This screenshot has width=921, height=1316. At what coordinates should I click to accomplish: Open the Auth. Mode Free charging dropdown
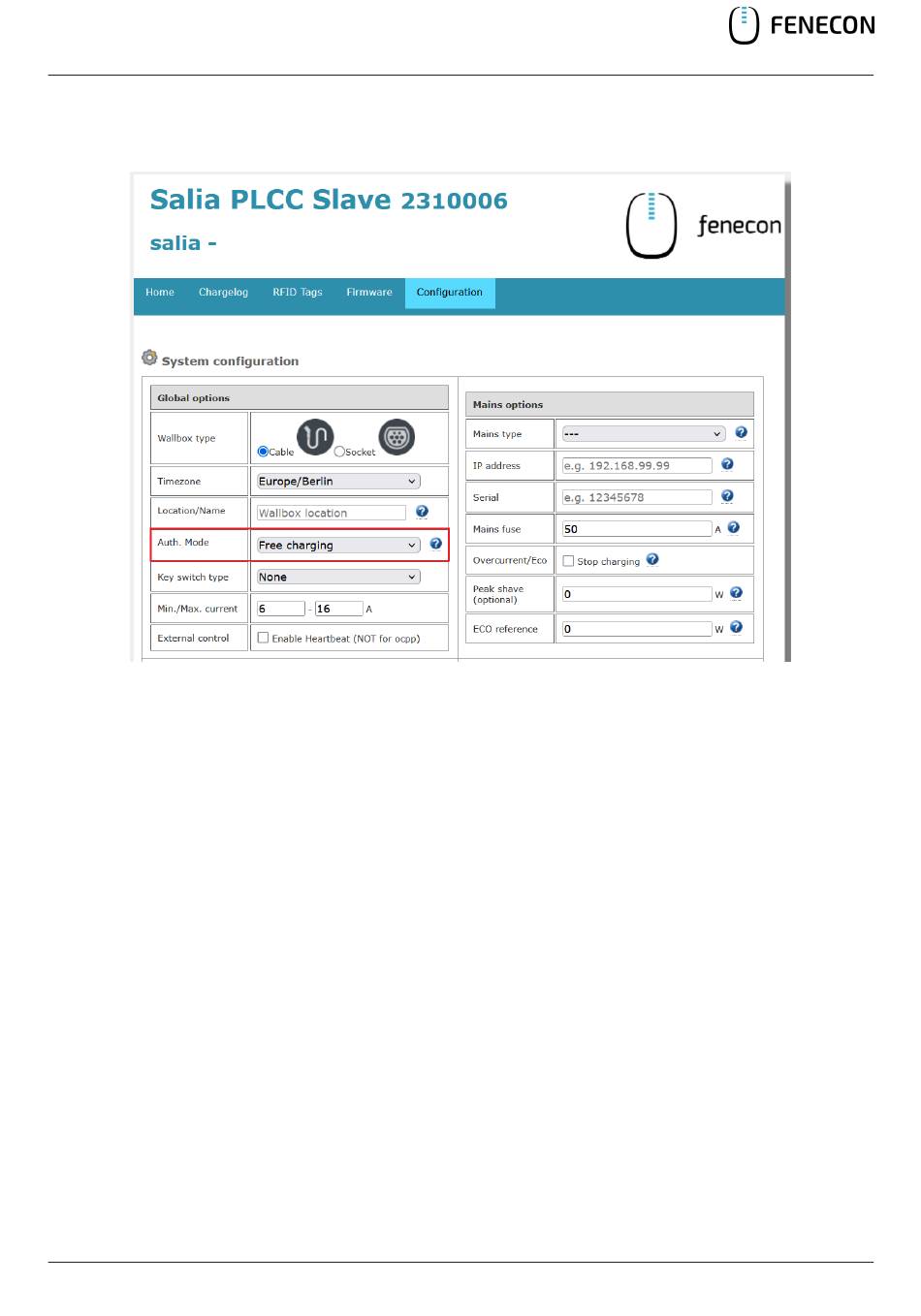[x=338, y=546]
